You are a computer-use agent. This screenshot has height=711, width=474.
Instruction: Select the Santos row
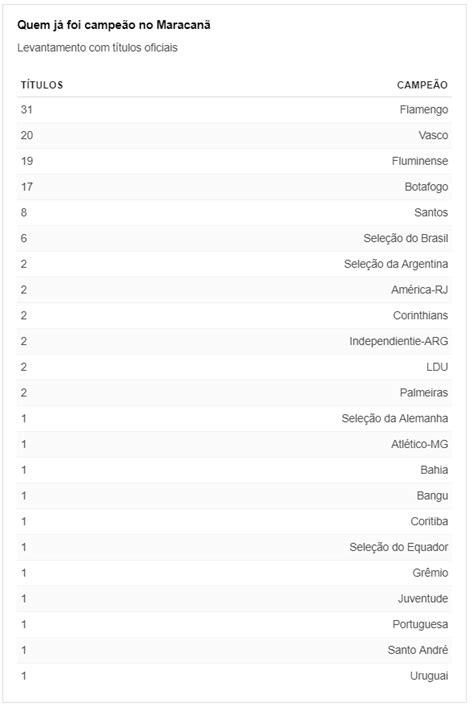(x=234, y=213)
